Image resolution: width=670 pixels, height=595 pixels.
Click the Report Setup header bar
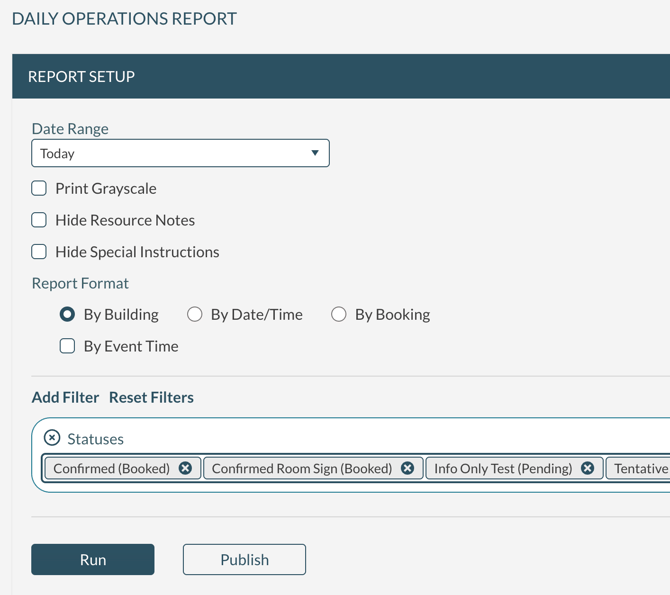tap(341, 77)
